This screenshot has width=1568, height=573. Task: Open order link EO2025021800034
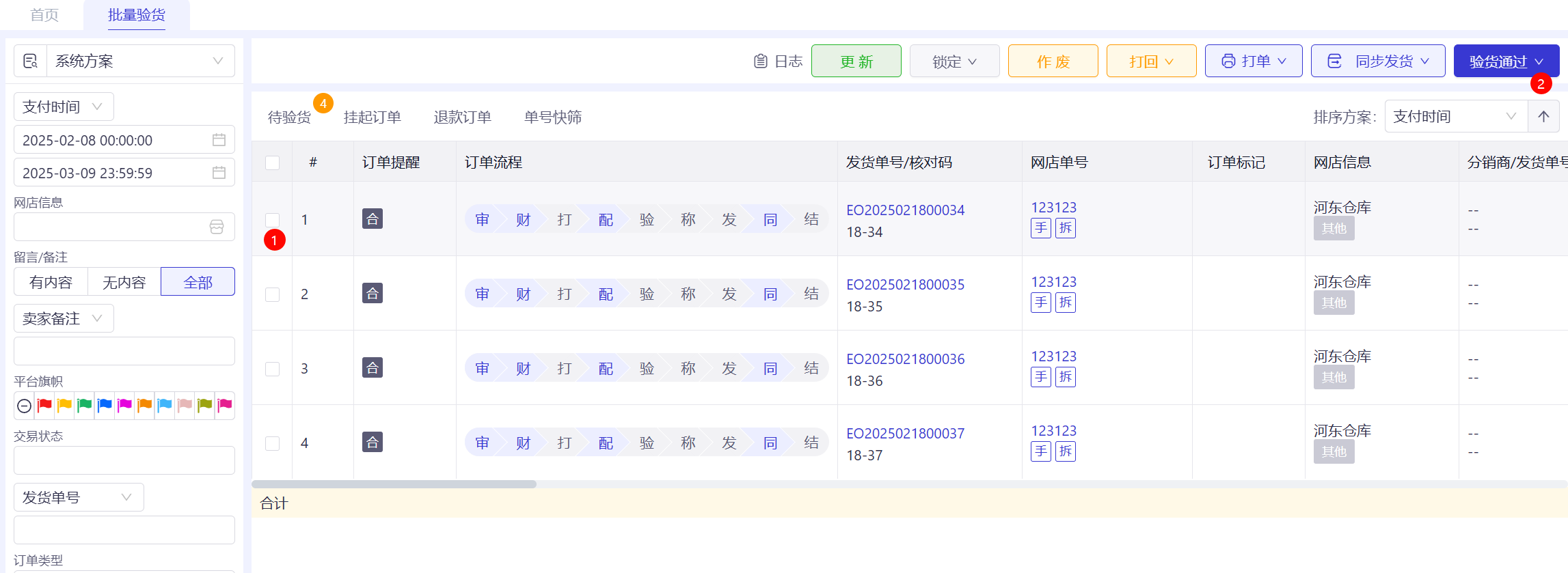tap(906, 210)
